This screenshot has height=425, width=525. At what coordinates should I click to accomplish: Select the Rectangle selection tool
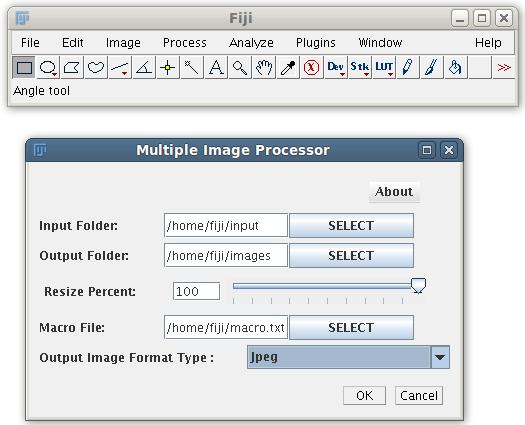[x=24, y=67]
